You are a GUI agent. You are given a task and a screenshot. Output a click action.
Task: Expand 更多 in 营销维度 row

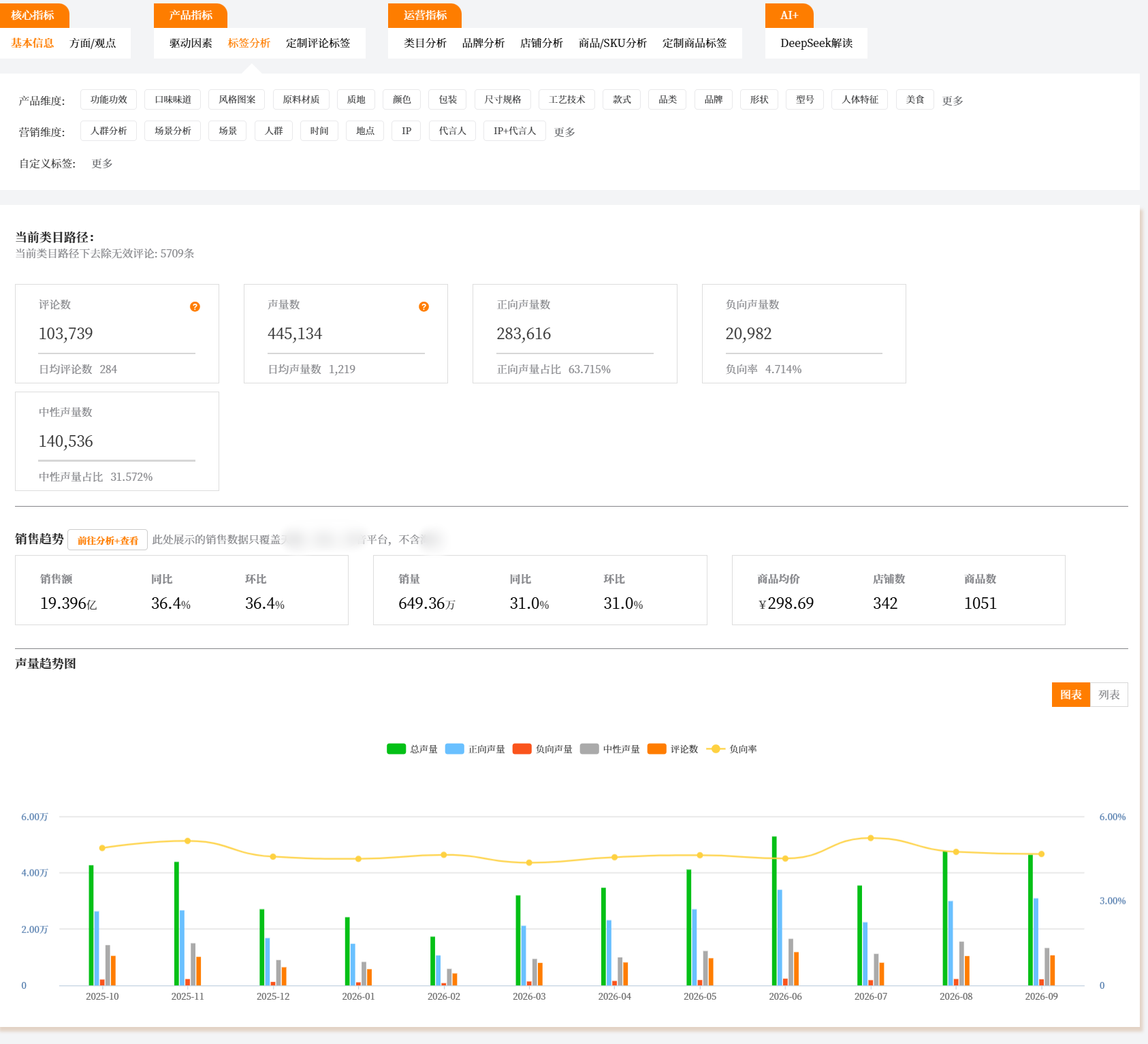tap(564, 132)
